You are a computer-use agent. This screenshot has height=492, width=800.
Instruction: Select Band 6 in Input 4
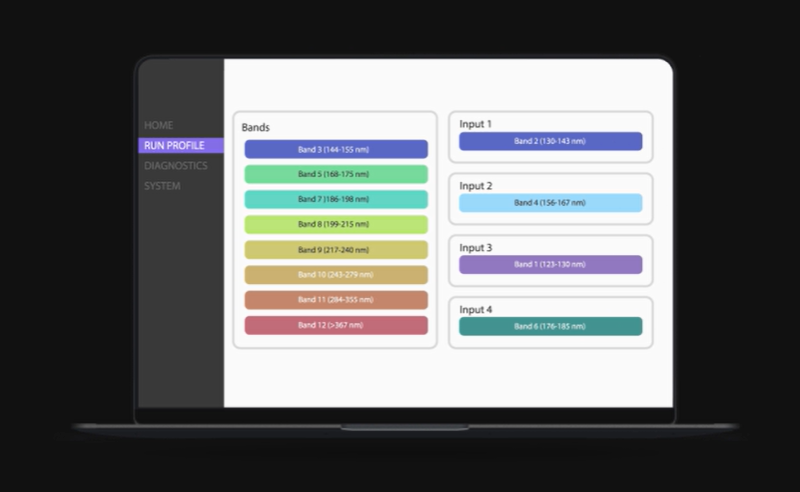[x=550, y=326]
